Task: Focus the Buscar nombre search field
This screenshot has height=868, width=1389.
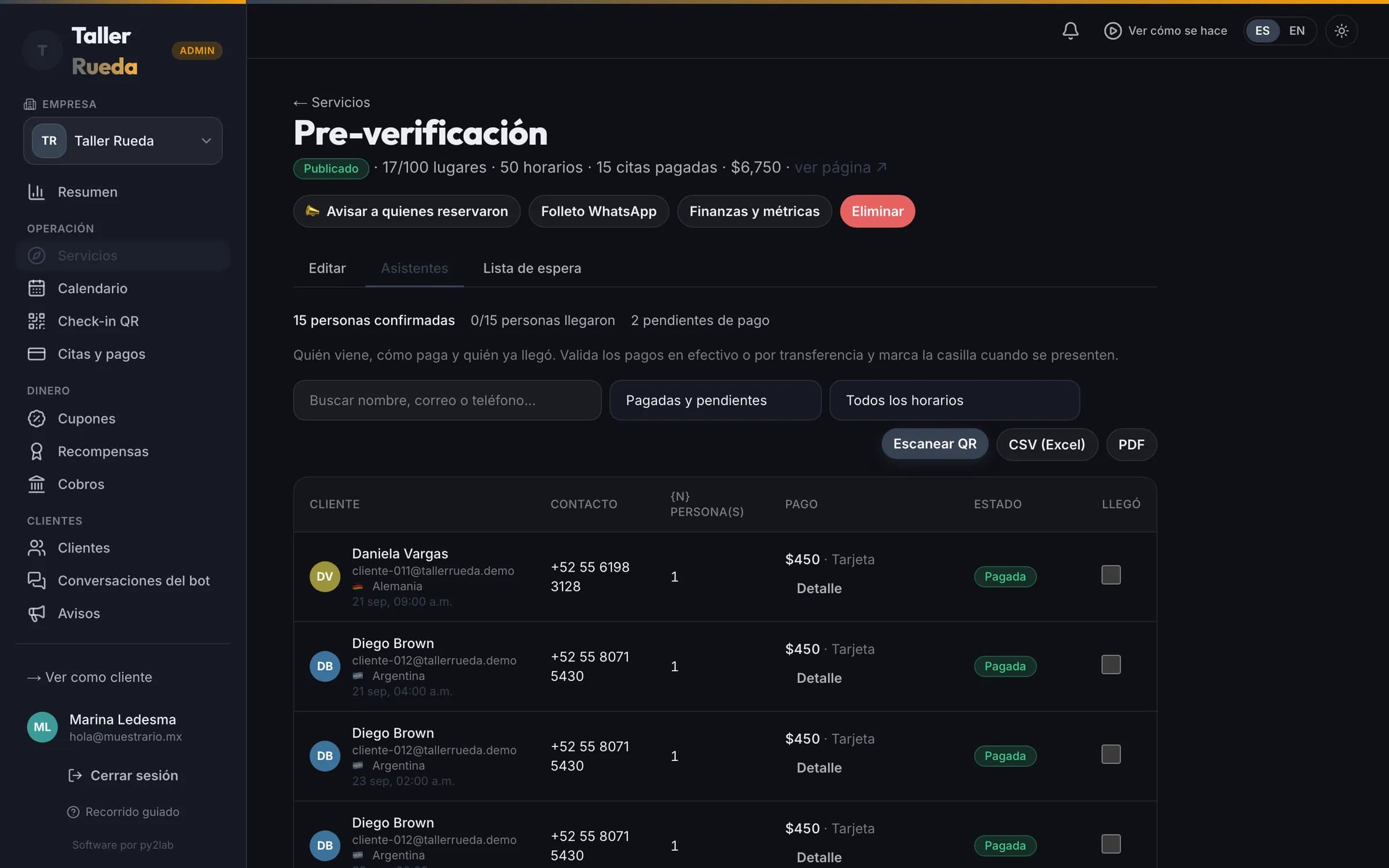Action: (447, 400)
